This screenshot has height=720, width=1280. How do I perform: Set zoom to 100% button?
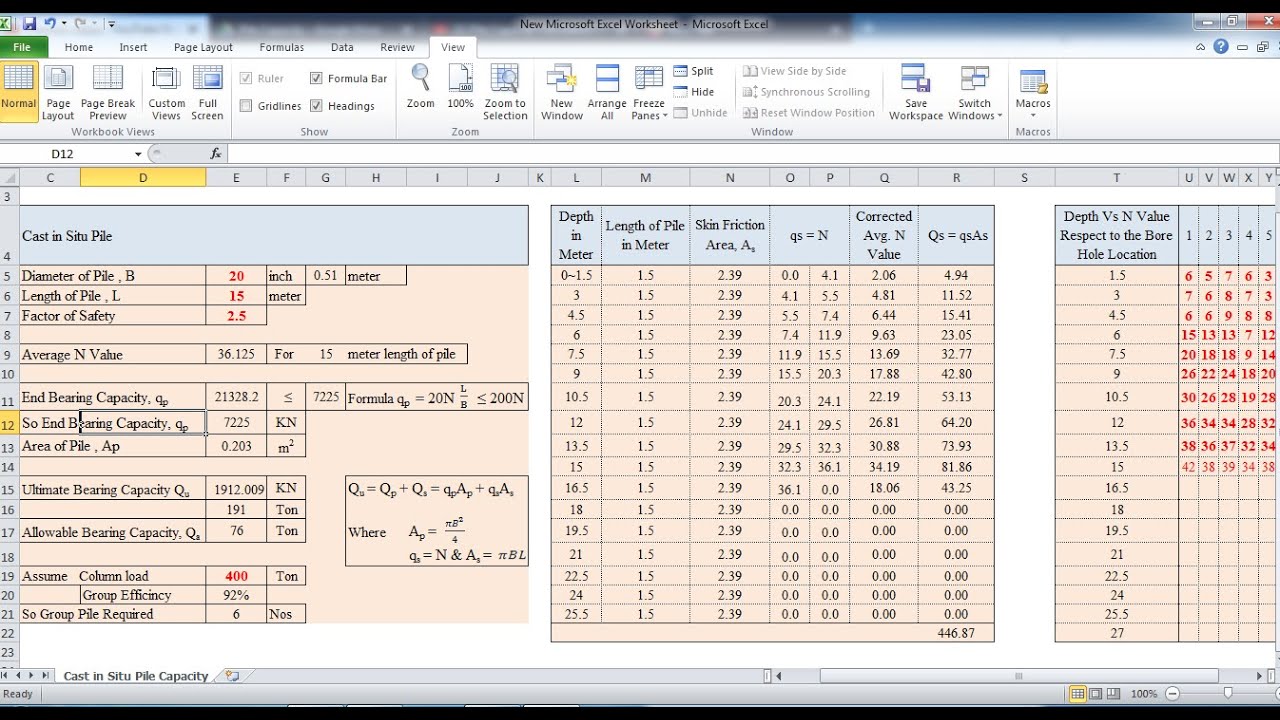pos(461,88)
